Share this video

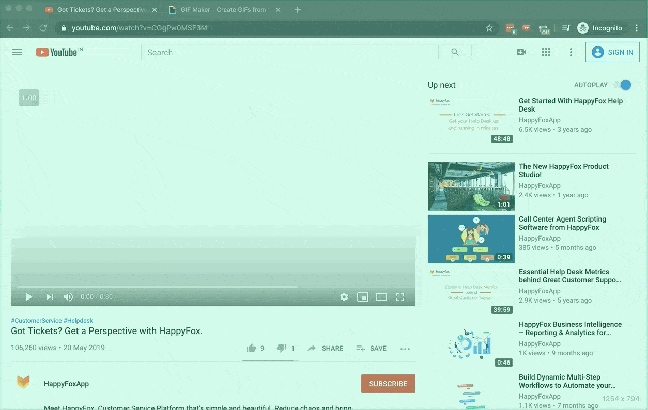point(325,348)
